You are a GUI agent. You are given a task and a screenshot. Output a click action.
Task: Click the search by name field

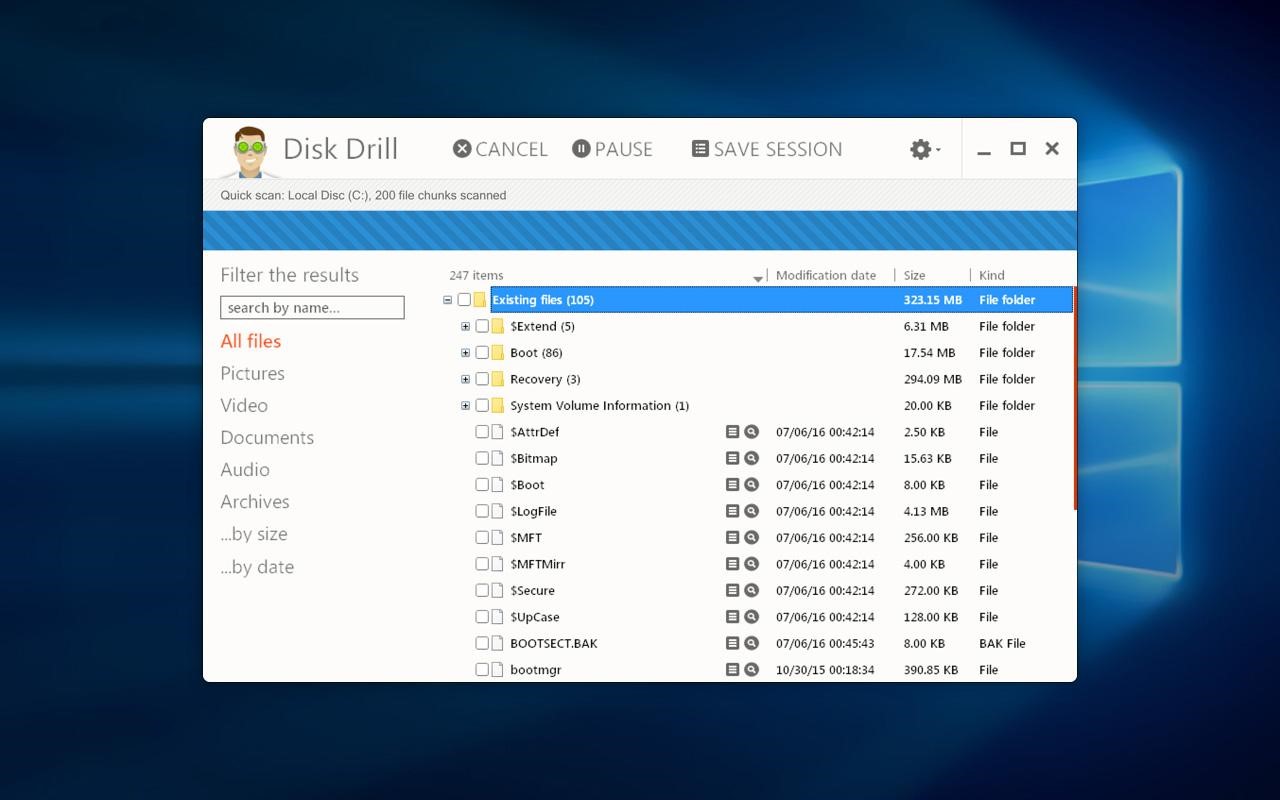[x=312, y=308]
